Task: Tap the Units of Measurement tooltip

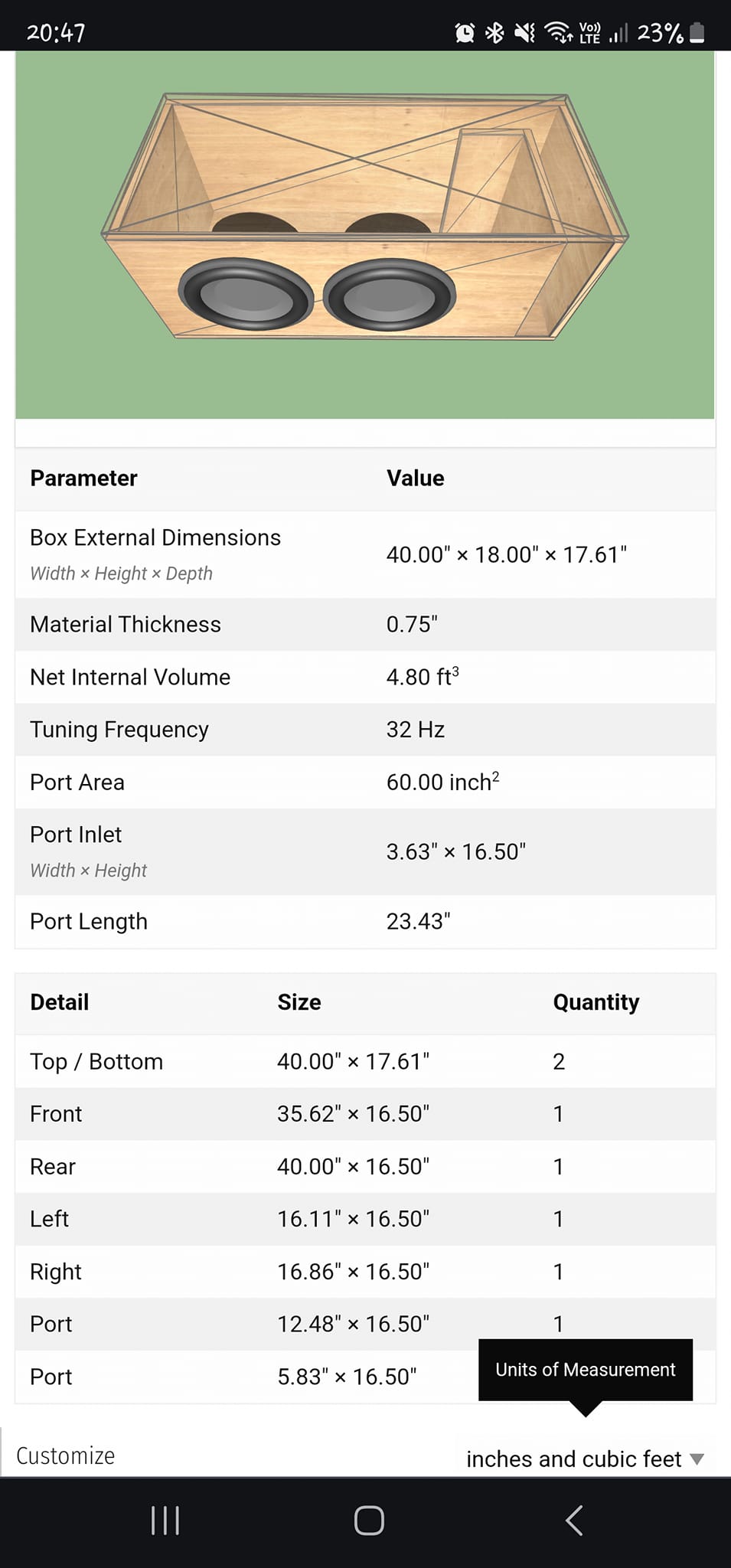Action: (x=586, y=1370)
